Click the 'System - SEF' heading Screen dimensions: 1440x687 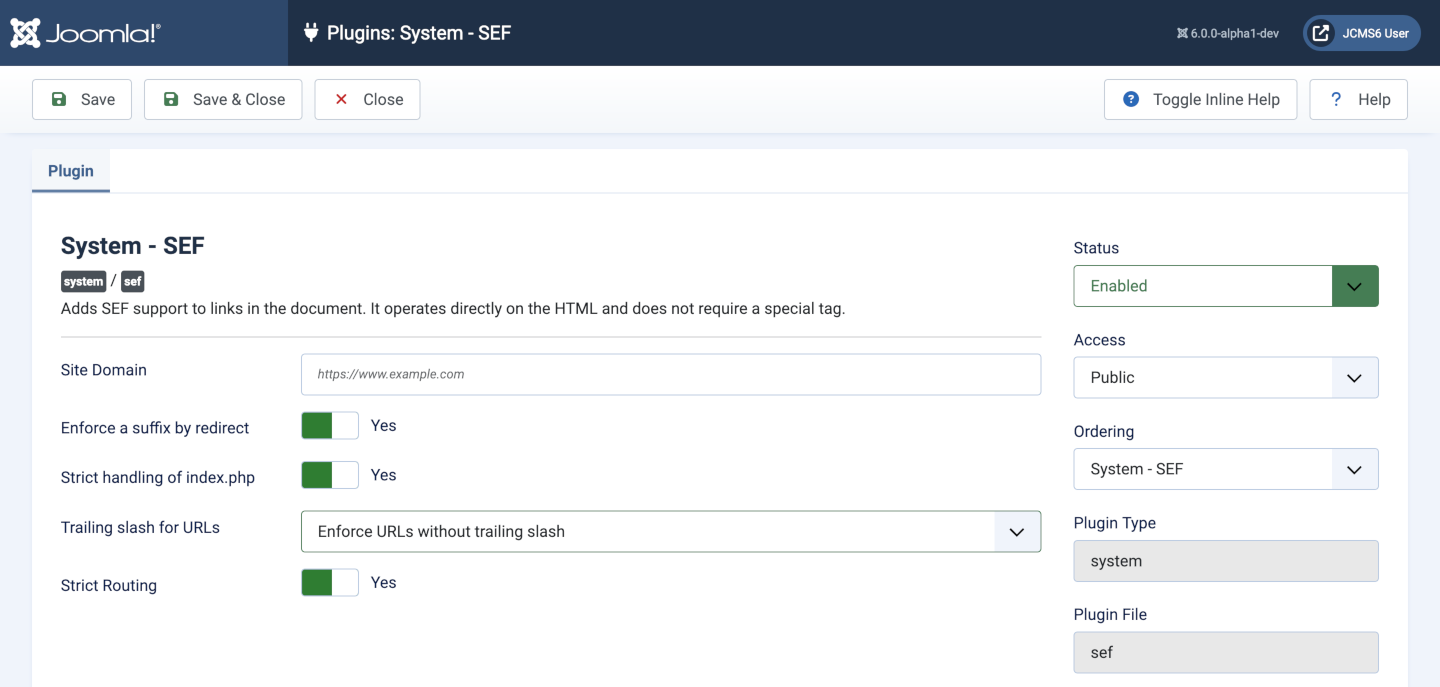point(133,246)
